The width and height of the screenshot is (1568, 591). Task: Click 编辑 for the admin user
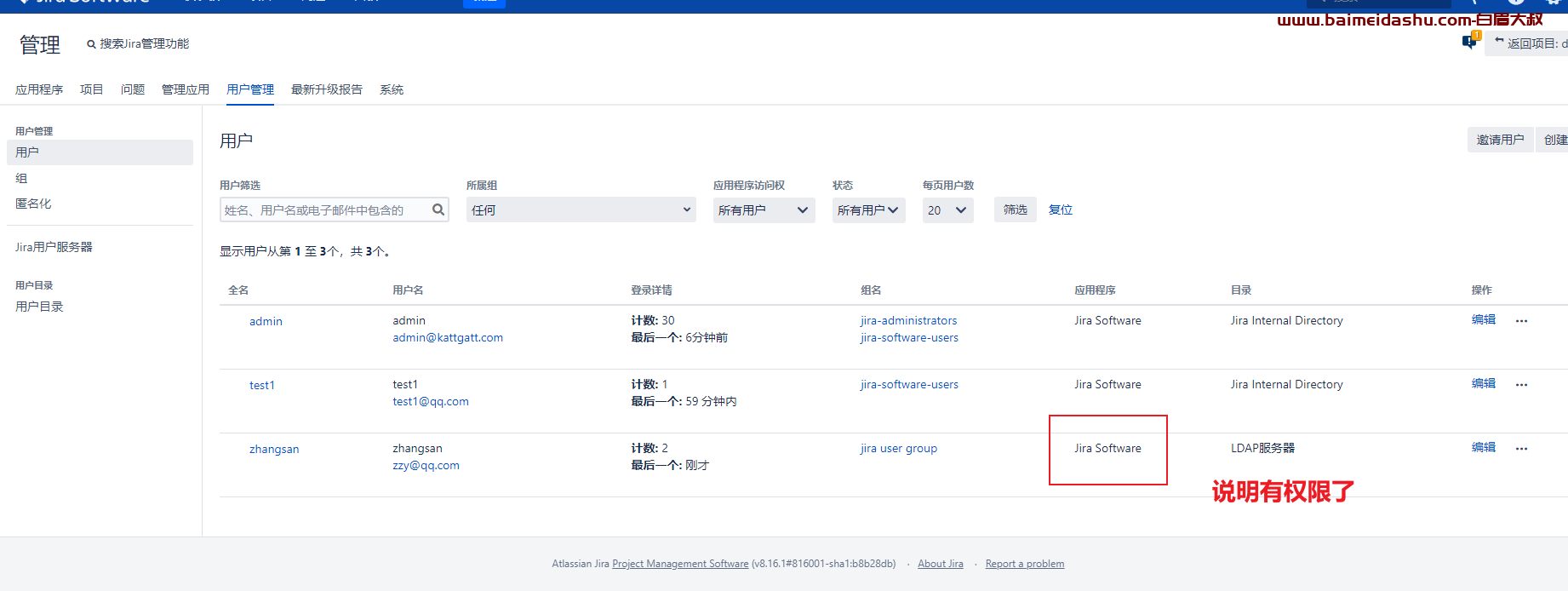pyautogui.click(x=1484, y=319)
